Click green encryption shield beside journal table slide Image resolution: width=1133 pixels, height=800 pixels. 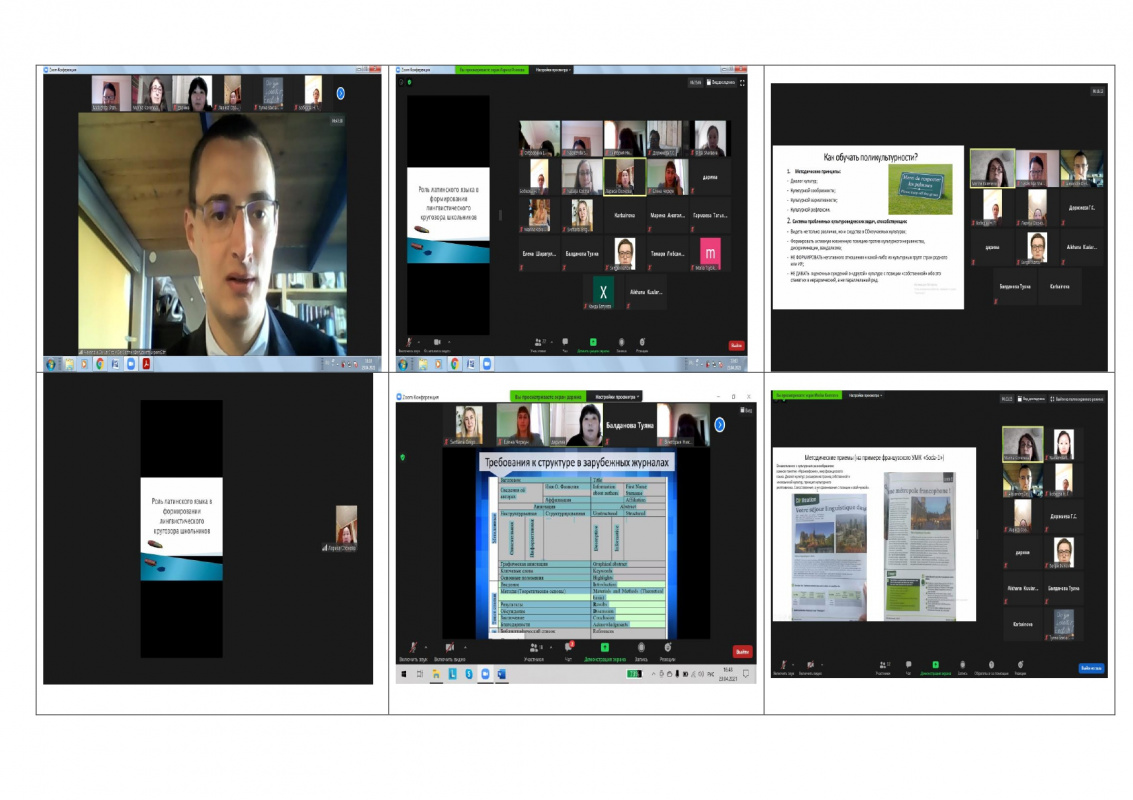click(402, 458)
